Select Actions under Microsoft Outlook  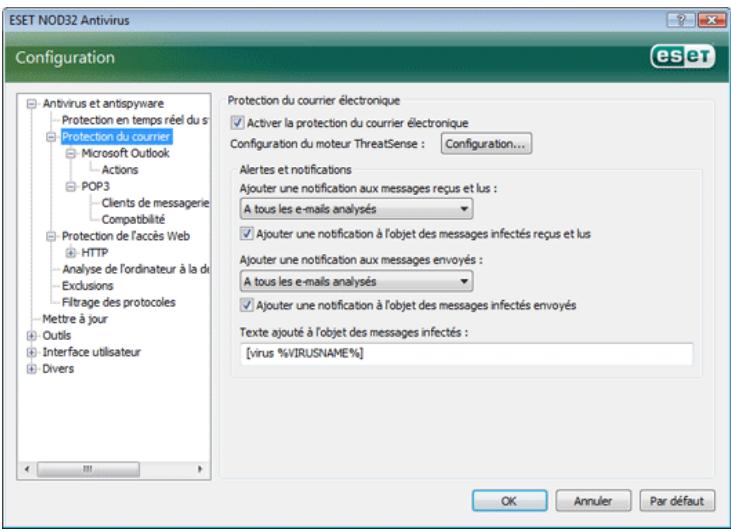[x=120, y=170]
